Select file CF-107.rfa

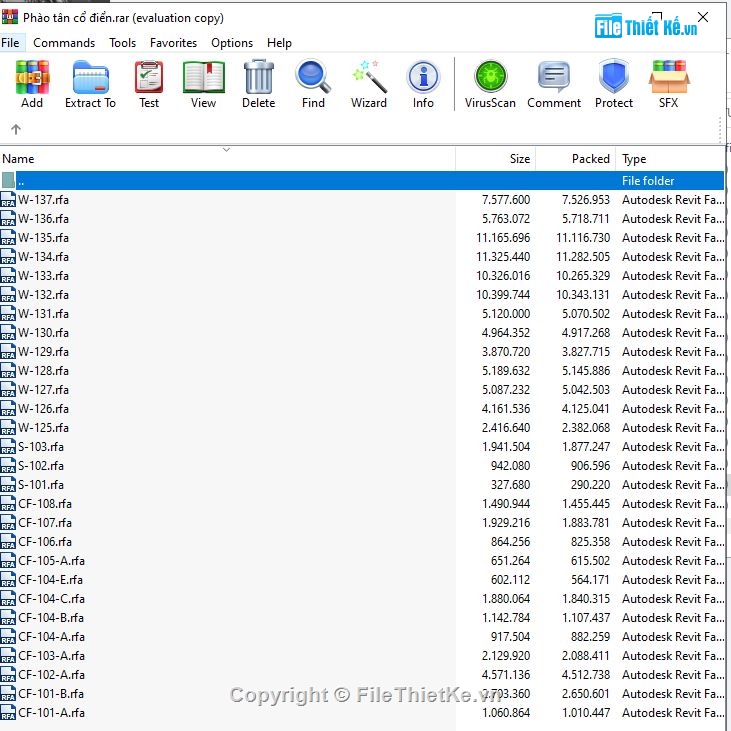click(x=362, y=523)
